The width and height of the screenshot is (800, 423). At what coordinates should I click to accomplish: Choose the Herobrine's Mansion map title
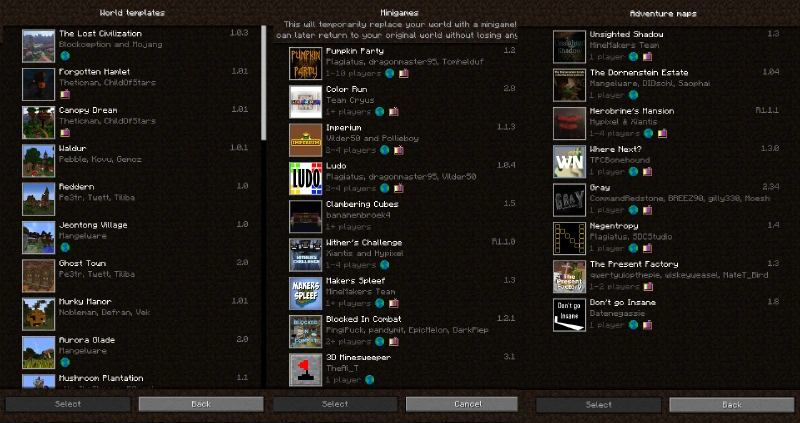[632, 111]
